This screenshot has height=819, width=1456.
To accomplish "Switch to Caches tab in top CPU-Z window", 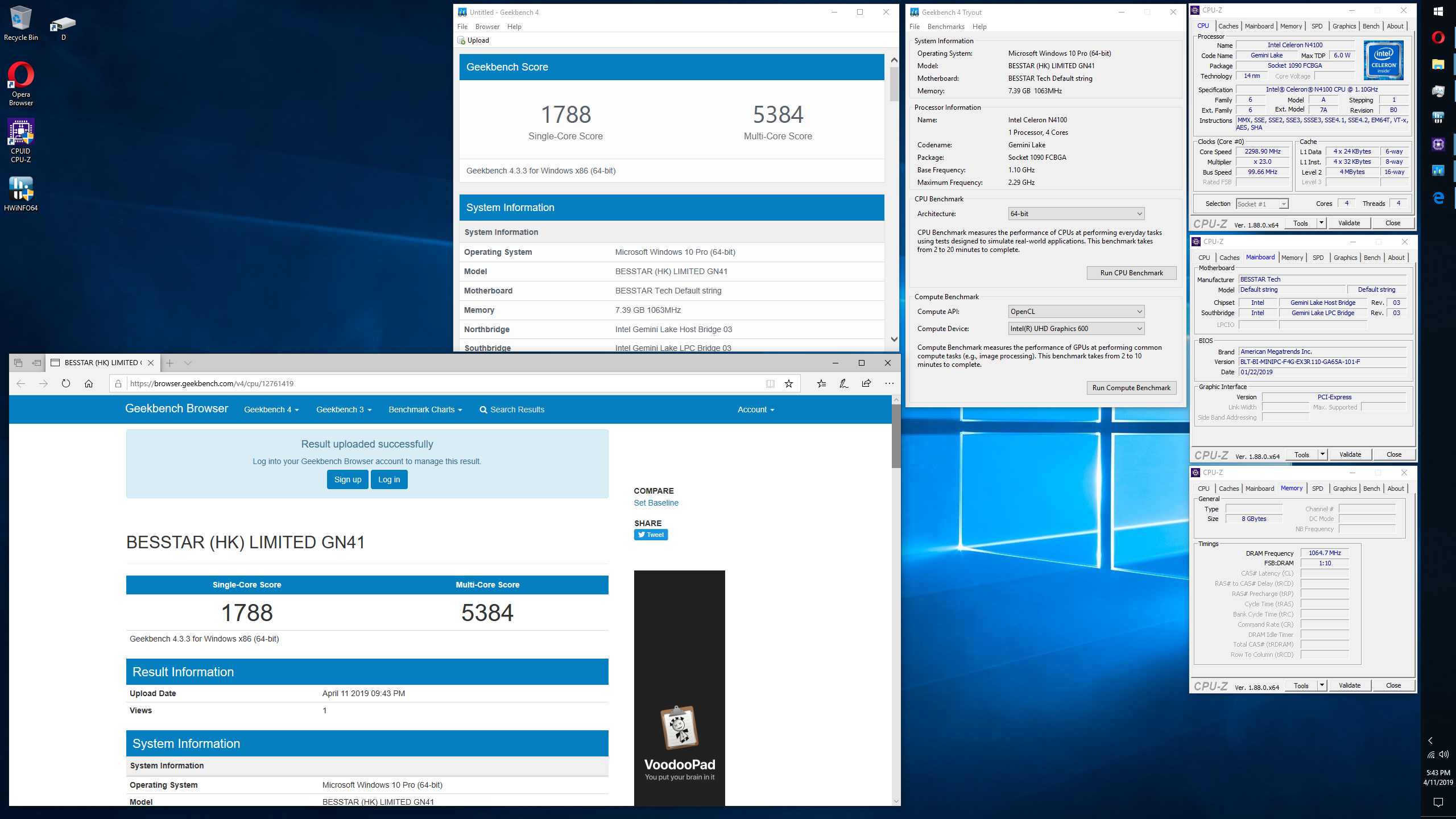I will pos(1228,26).
